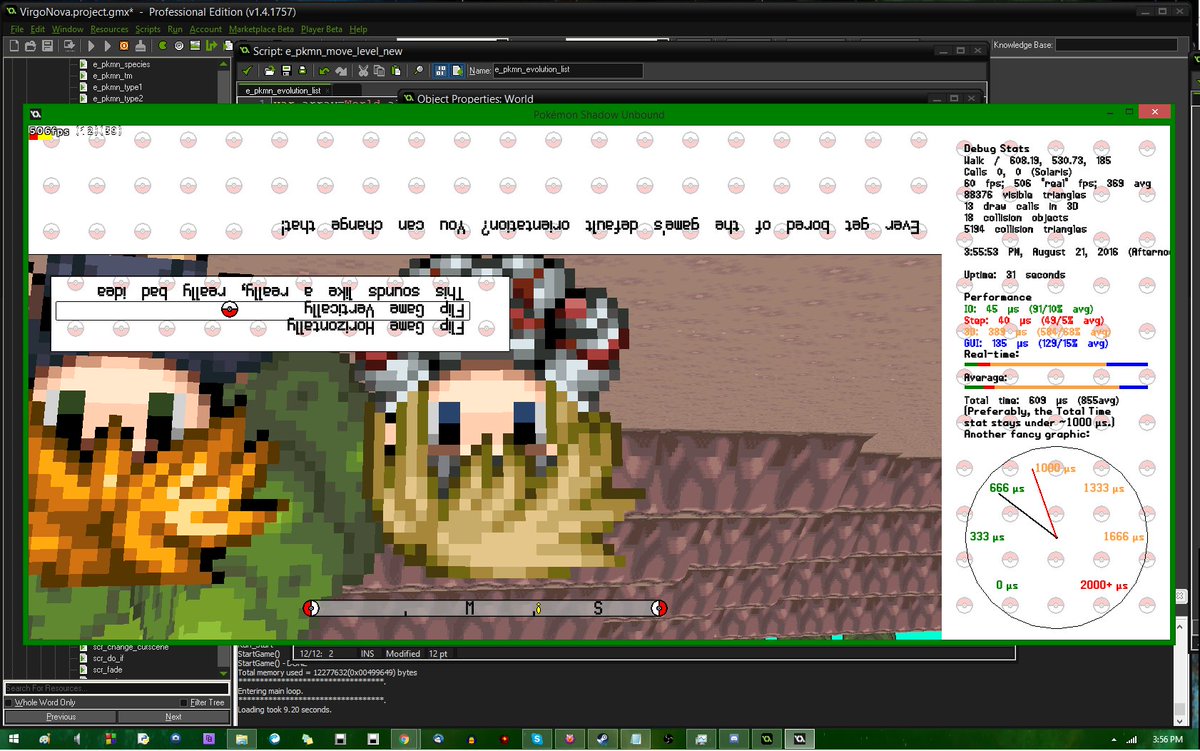Enable the Whole Word Only checkbox
Image resolution: width=1200 pixels, height=751 pixels.
click(10, 703)
